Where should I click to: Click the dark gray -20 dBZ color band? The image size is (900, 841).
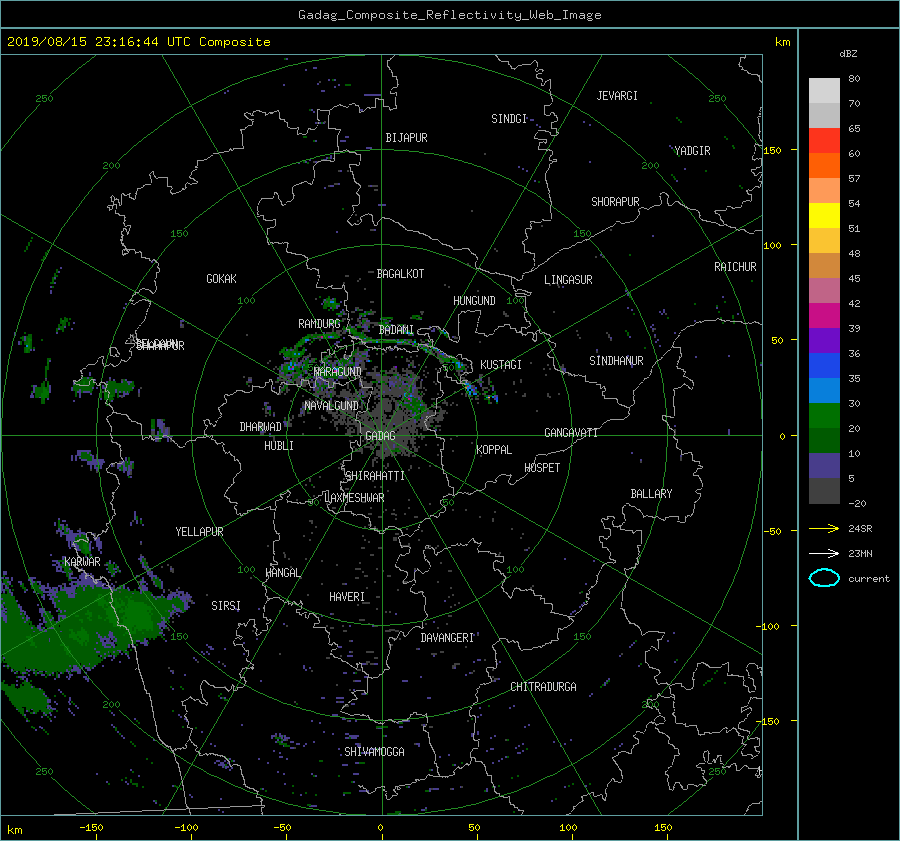824,490
